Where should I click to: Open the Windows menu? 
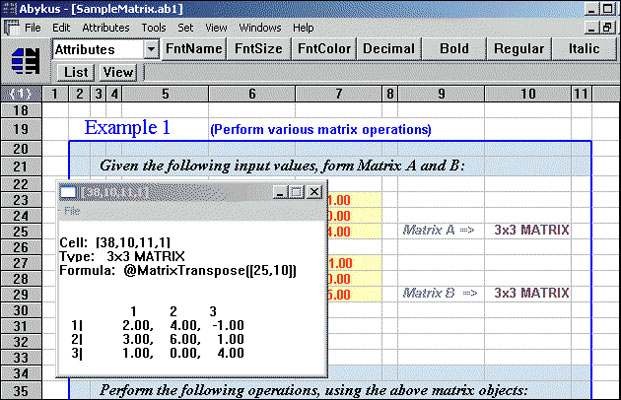[260, 27]
